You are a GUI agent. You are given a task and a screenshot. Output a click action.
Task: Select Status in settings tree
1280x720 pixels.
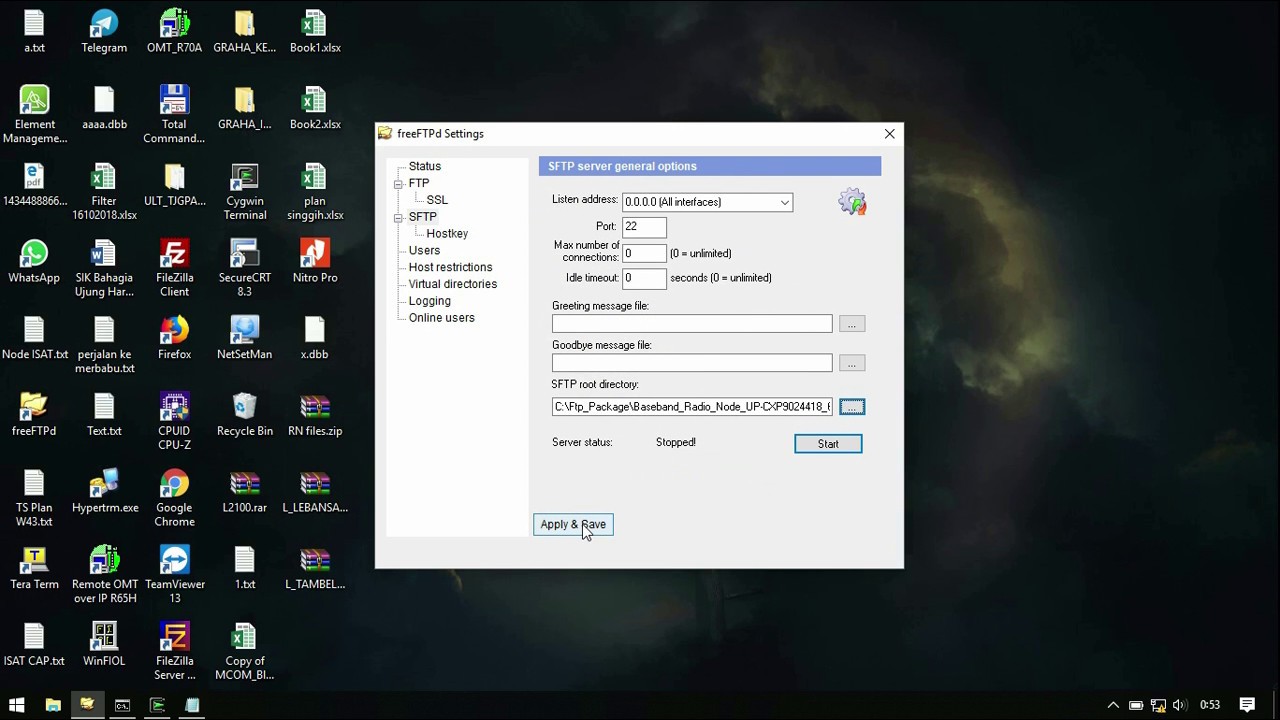pos(424,166)
